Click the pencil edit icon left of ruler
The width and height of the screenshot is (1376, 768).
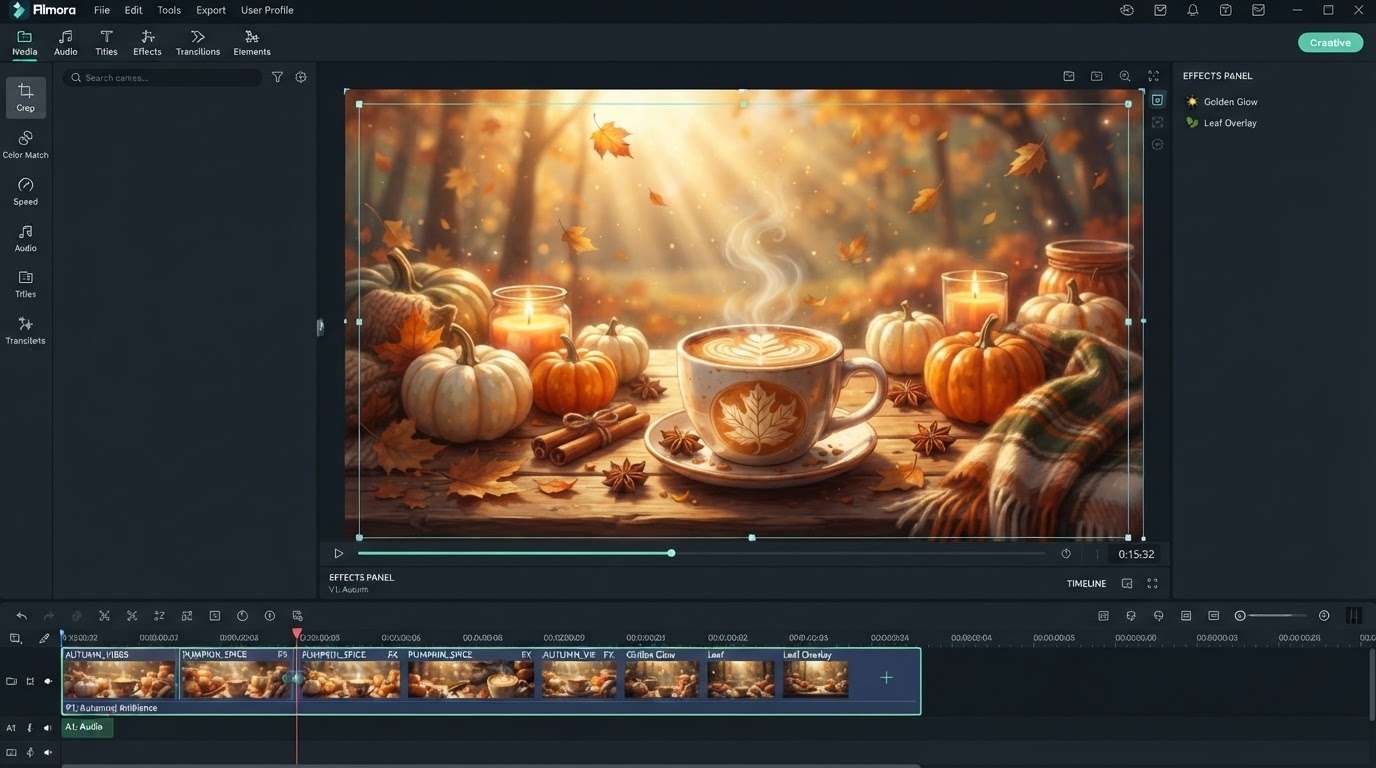pos(44,638)
